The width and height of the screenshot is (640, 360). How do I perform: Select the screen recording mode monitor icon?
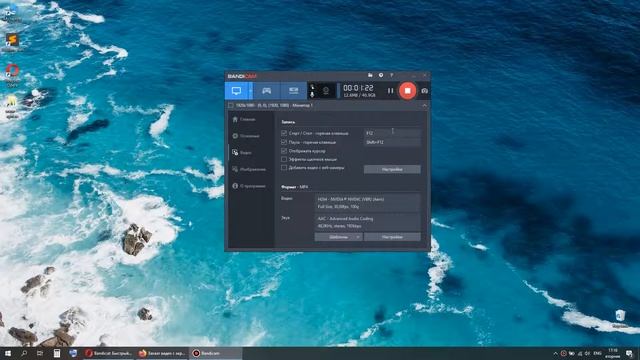[x=236, y=91]
